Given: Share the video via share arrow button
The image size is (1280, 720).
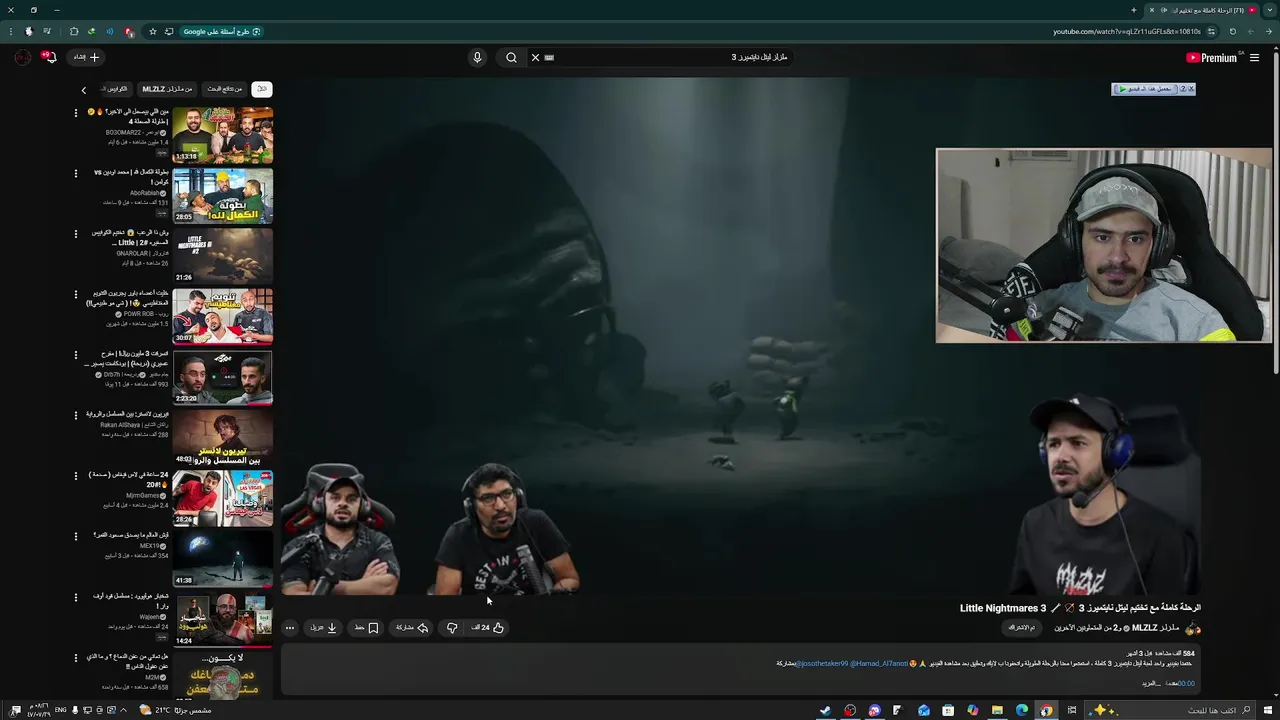Looking at the screenshot, I should point(412,628).
